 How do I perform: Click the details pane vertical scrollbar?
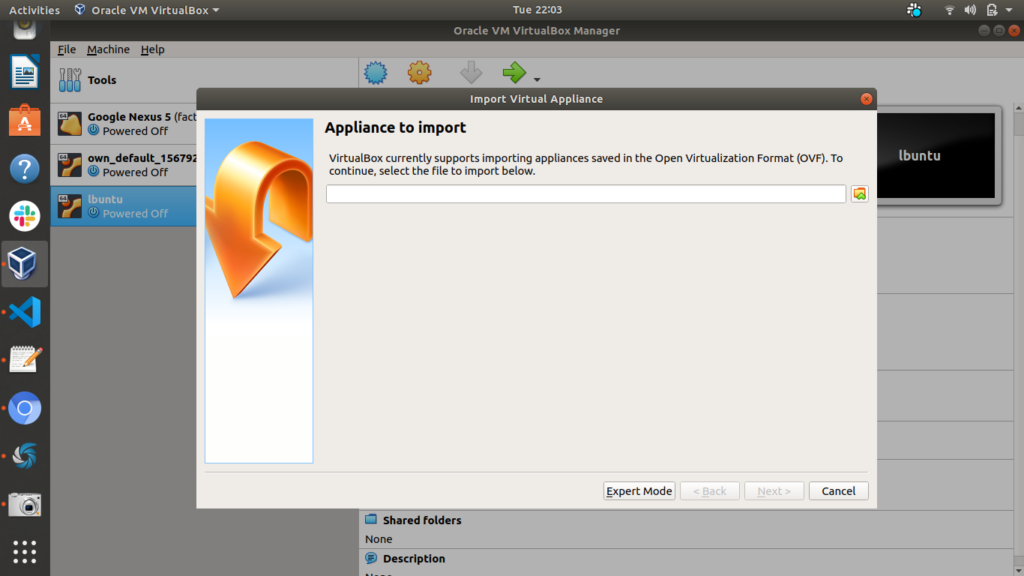tap(1018, 340)
